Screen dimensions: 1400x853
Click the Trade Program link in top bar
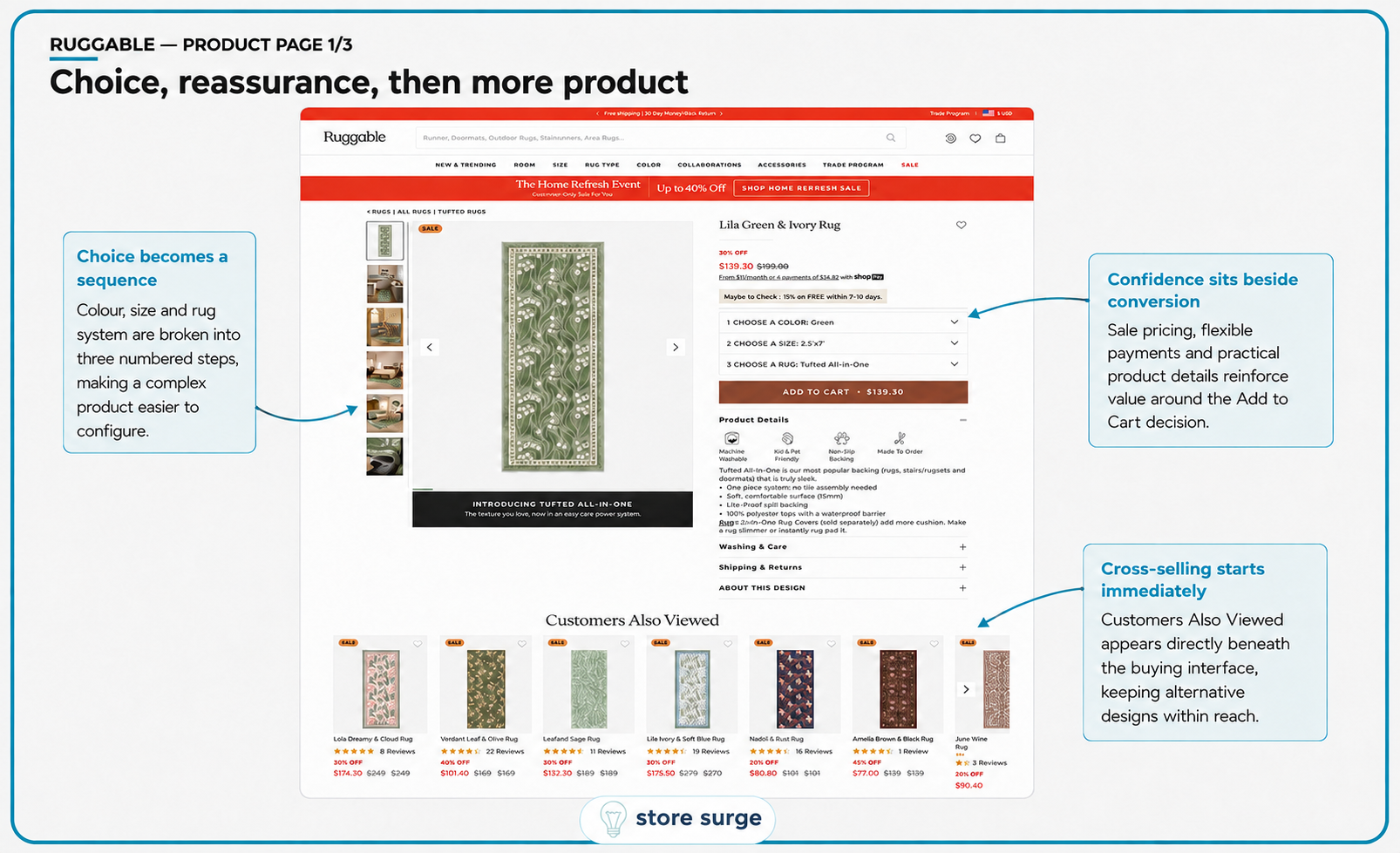click(x=949, y=113)
